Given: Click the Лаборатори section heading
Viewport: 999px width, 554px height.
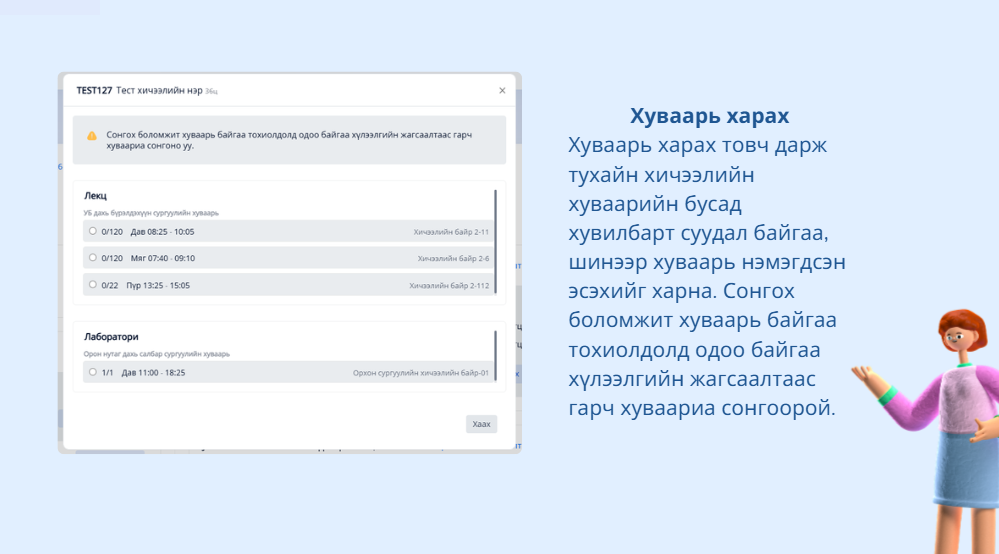Looking at the screenshot, I should click(x=111, y=337).
